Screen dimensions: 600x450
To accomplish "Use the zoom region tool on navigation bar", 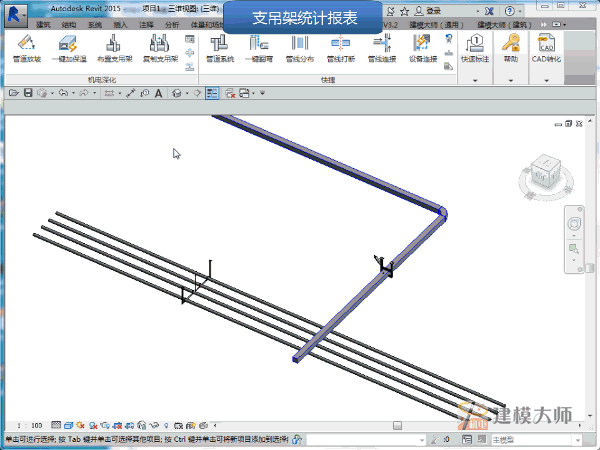I will [574, 249].
